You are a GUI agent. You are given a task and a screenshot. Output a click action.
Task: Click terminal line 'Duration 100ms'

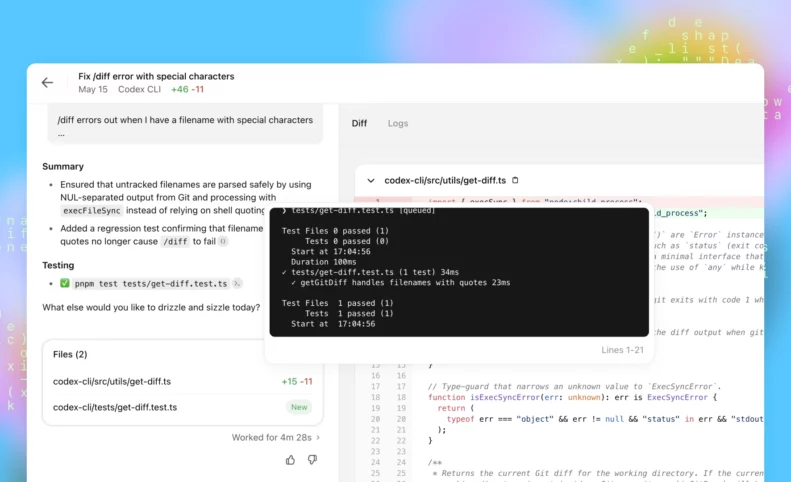pyautogui.click(x=323, y=262)
